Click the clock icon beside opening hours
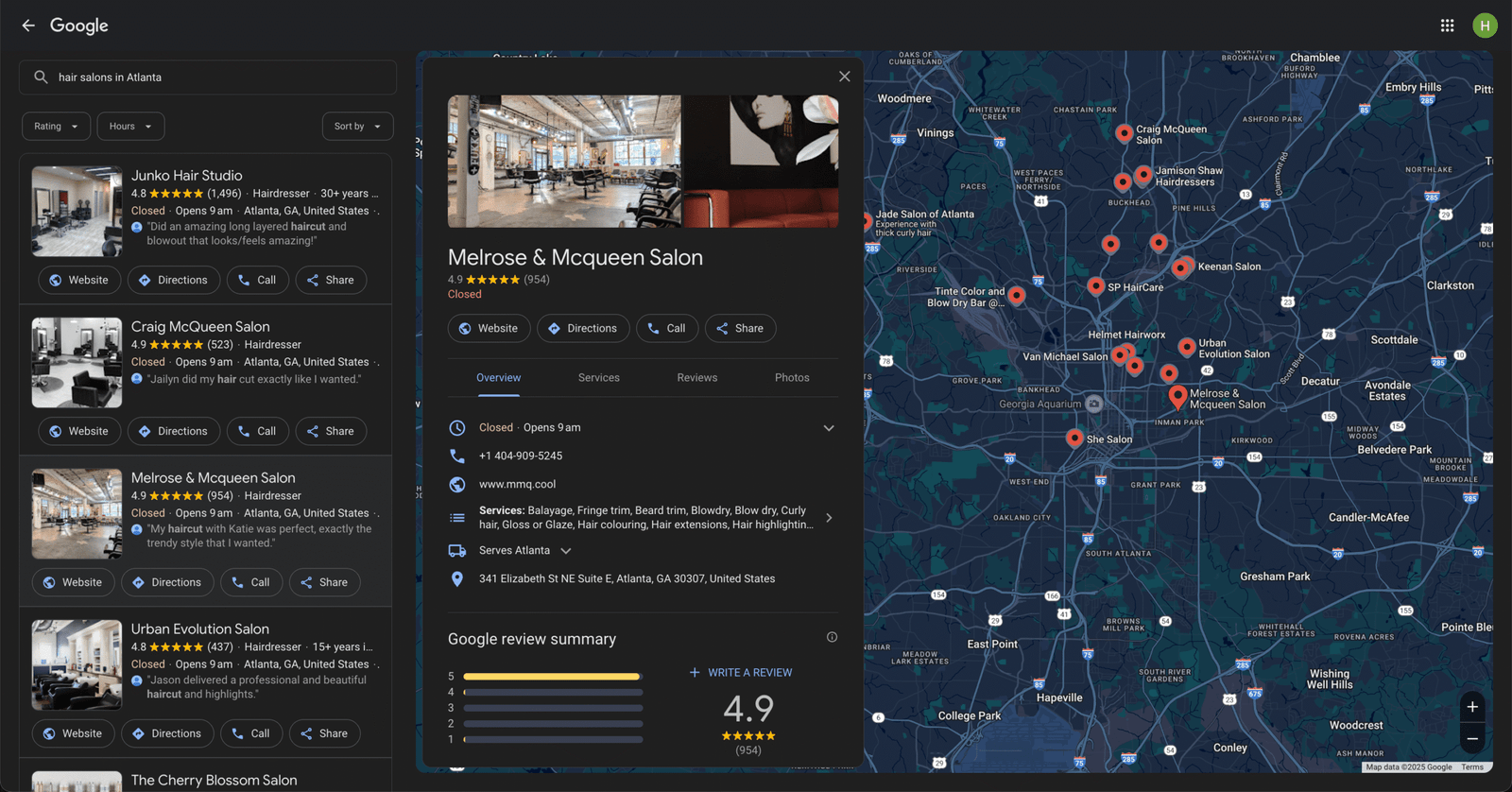Image resolution: width=1512 pixels, height=792 pixels. (457, 427)
